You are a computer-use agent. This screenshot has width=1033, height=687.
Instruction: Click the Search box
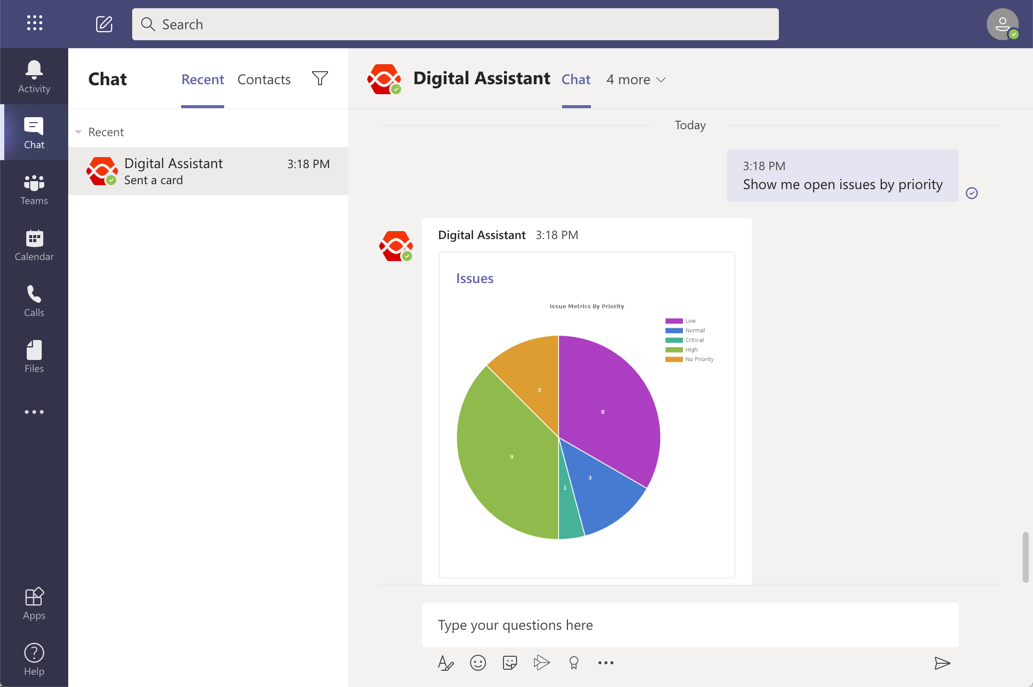tap(455, 24)
